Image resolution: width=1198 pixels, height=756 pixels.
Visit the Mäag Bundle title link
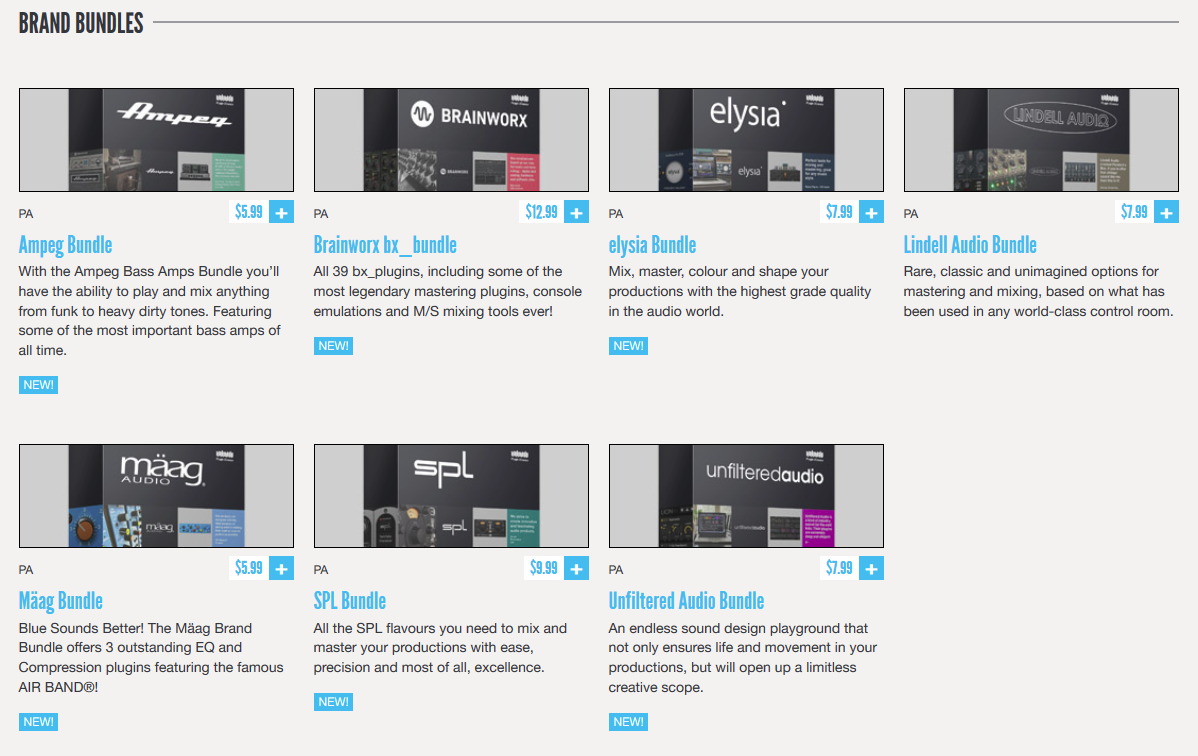[60, 601]
